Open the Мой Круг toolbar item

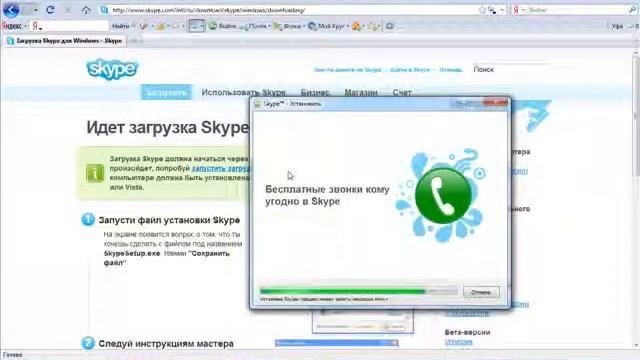tap(328, 26)
